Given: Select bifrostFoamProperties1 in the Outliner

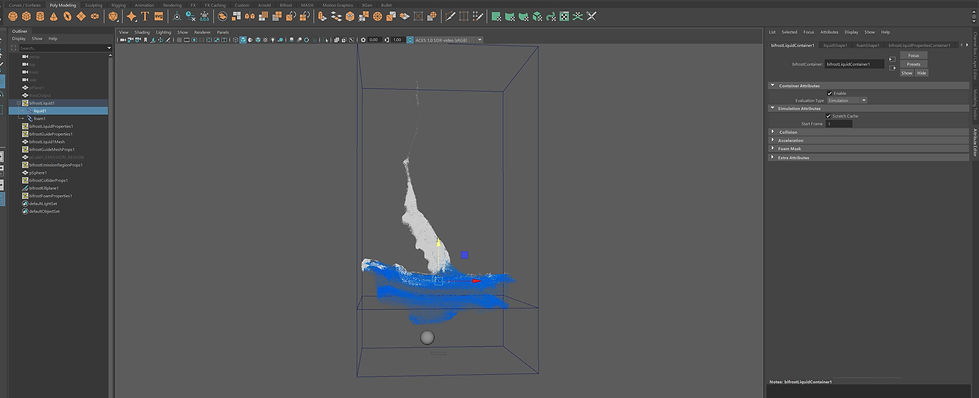Looking at the screenshot, I should 51,196.
